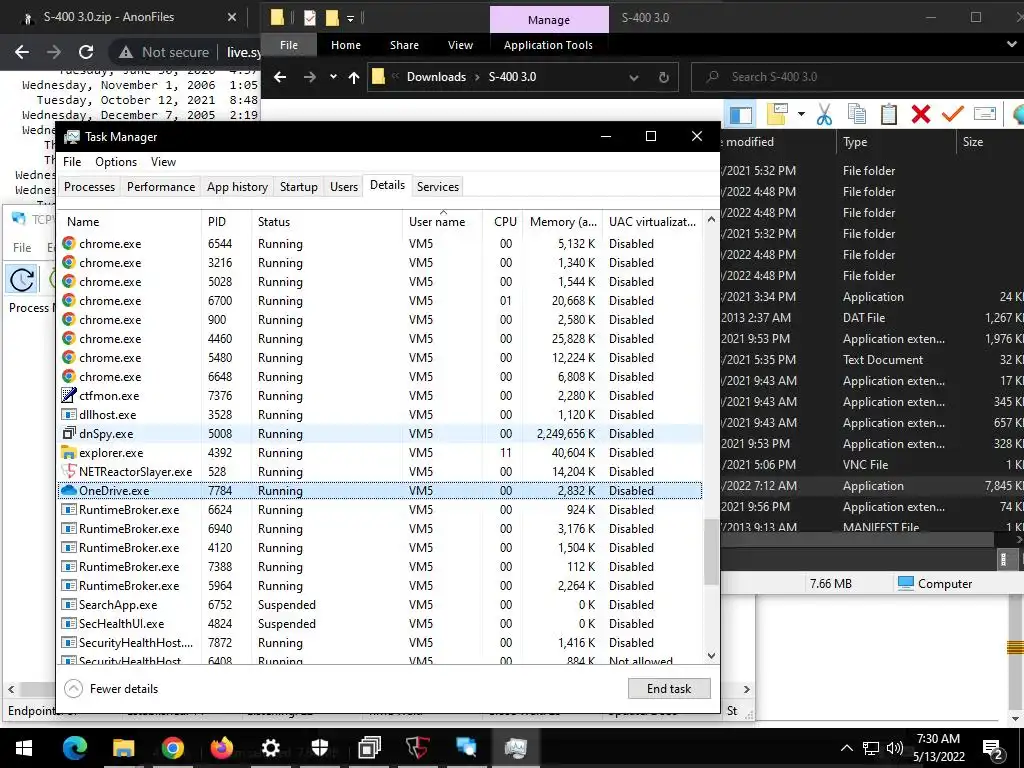The height and width of the screenshot is (768, 1024).
Task: Expand the Explorer ribbon chevron
Action: 1011,44
